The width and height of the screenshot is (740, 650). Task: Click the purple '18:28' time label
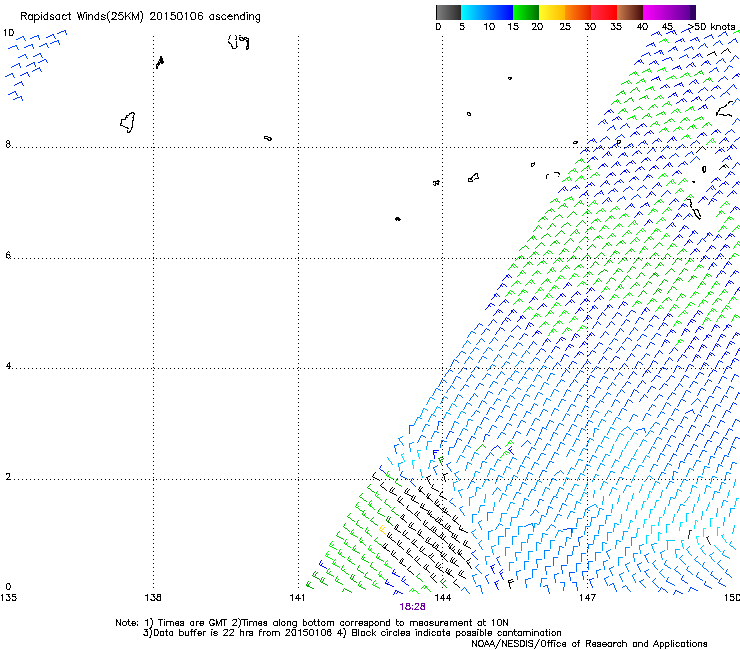tap(412, 607)
